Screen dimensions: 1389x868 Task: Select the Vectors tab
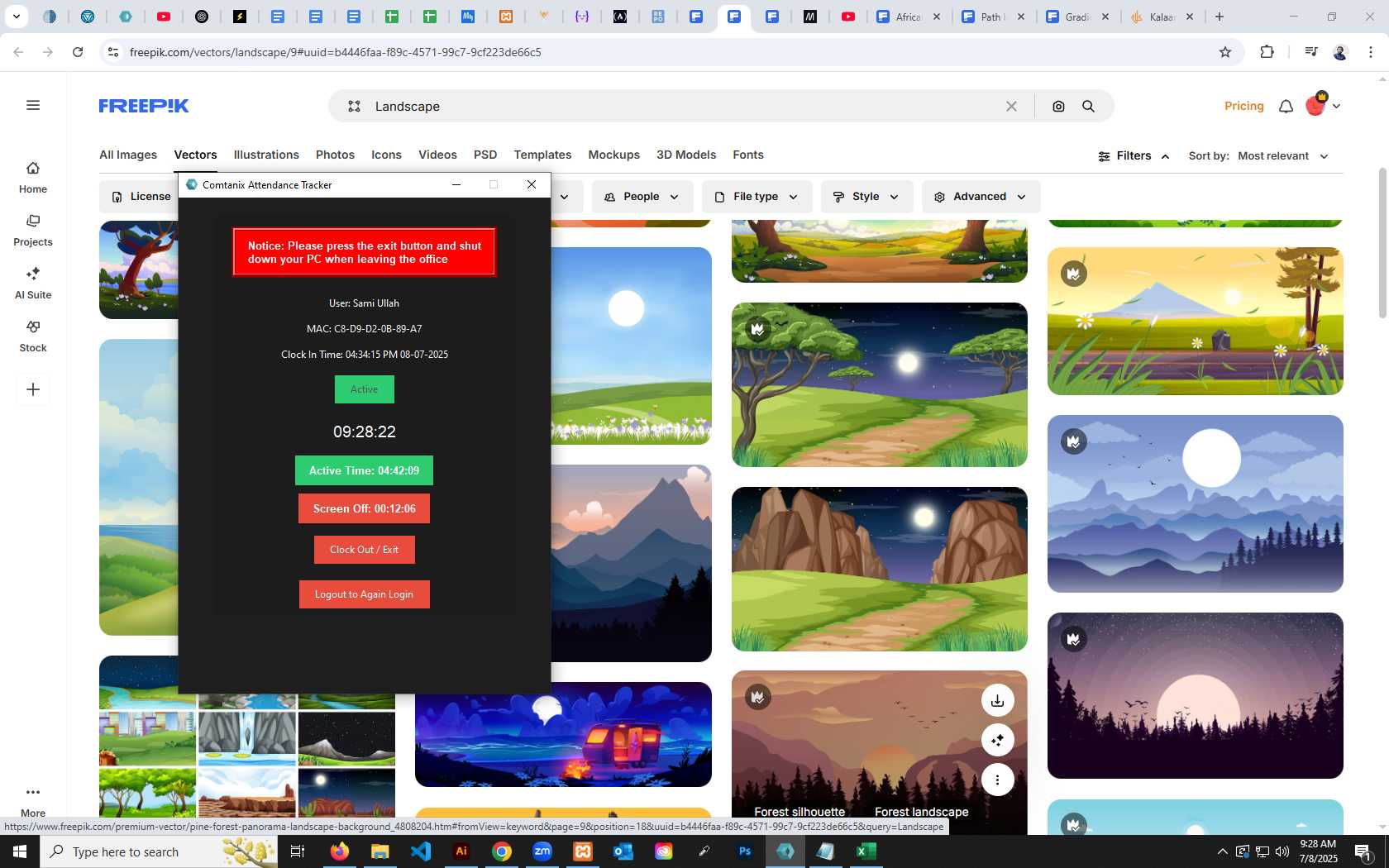tap(195, 155)
